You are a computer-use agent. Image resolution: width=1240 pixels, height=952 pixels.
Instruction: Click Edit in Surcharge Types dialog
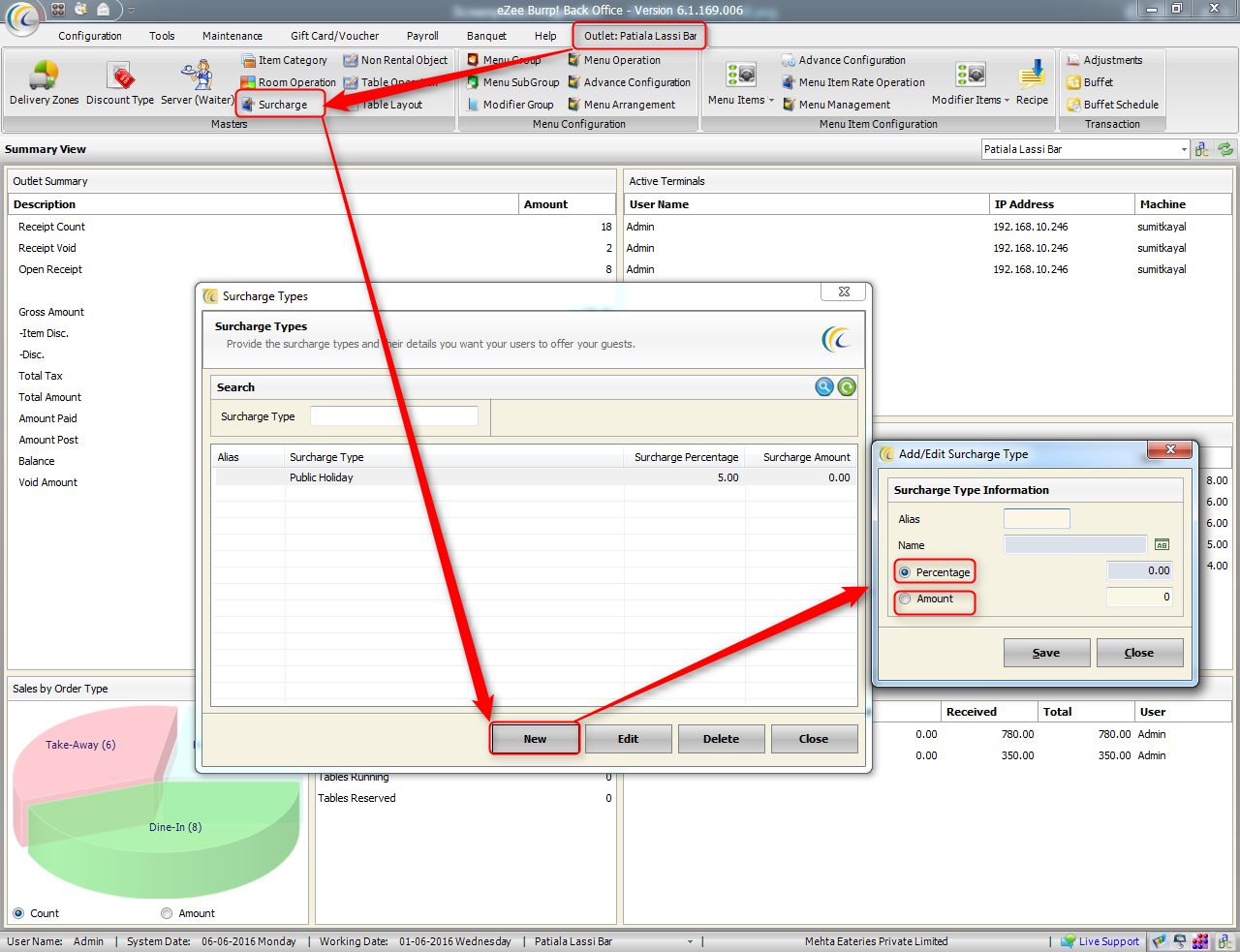coord(628,739)
